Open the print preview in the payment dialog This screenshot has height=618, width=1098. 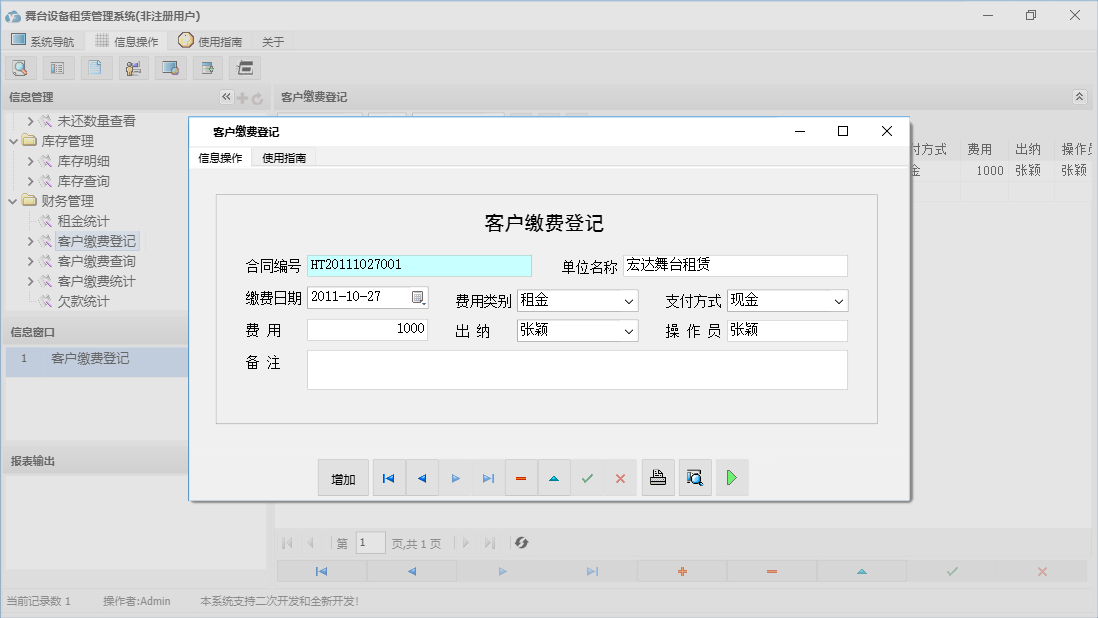(695, 477)
